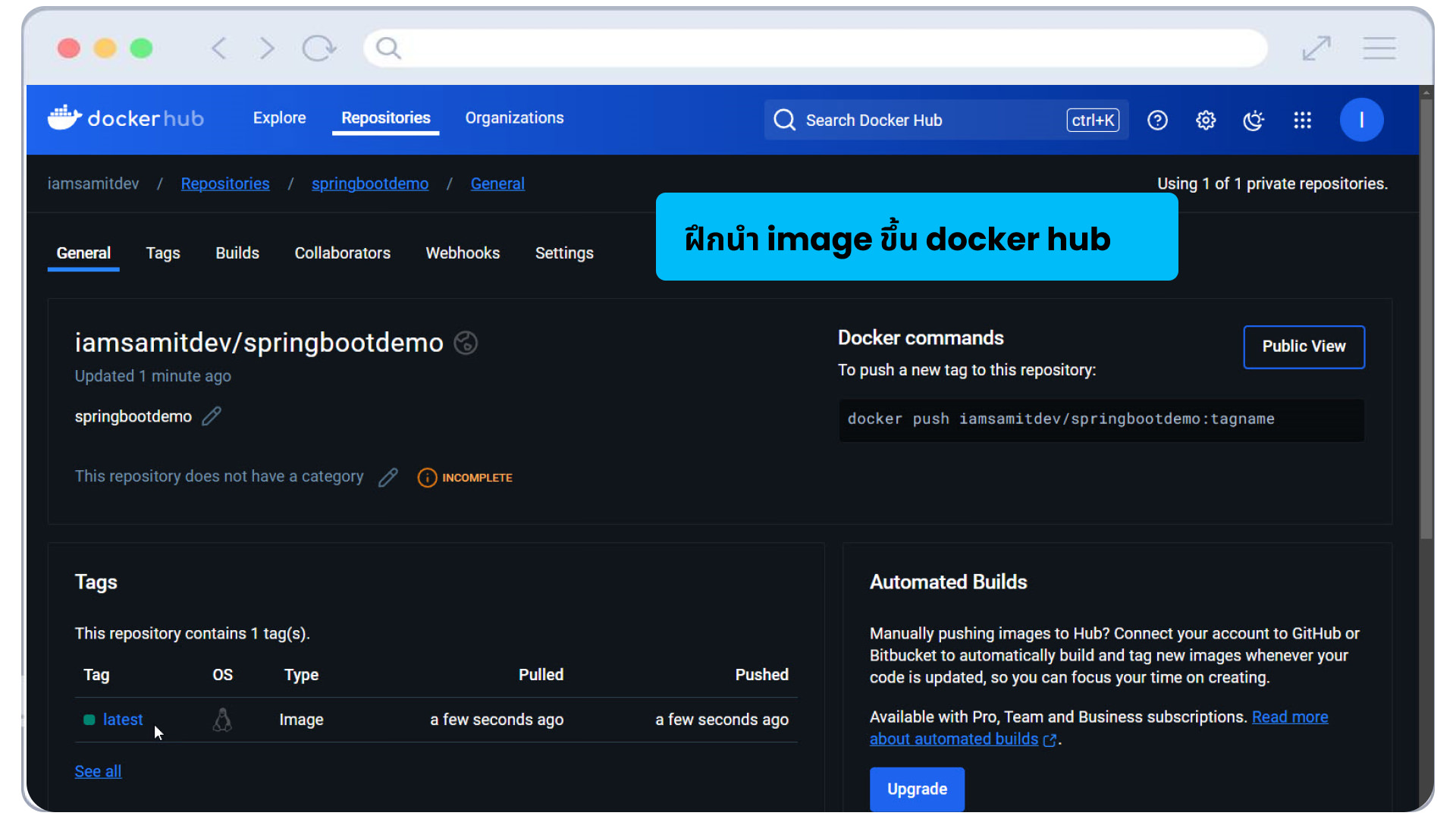Open the Organizations navigation item

coord(515,118)
